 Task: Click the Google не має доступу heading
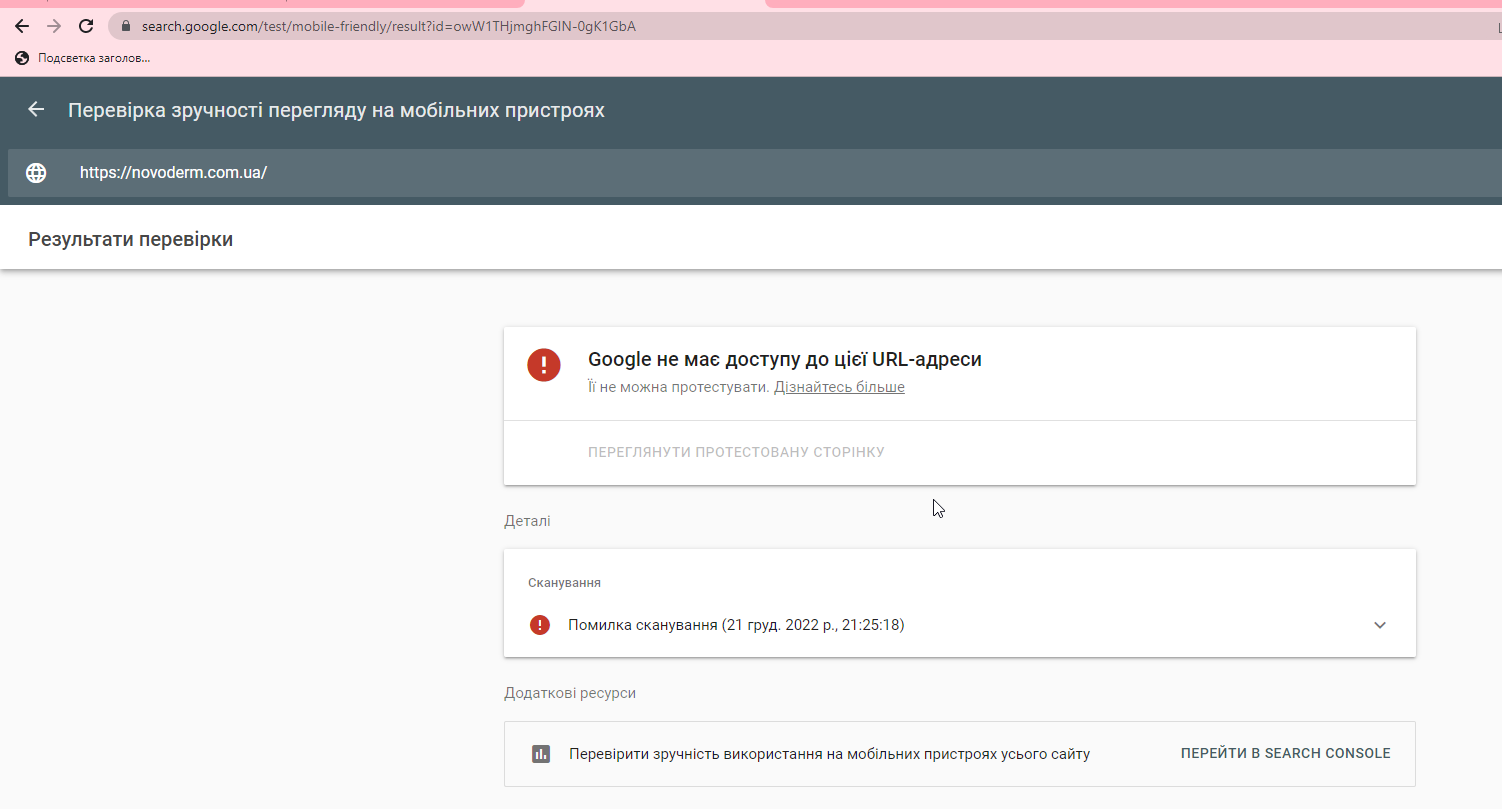pos(785,360)
